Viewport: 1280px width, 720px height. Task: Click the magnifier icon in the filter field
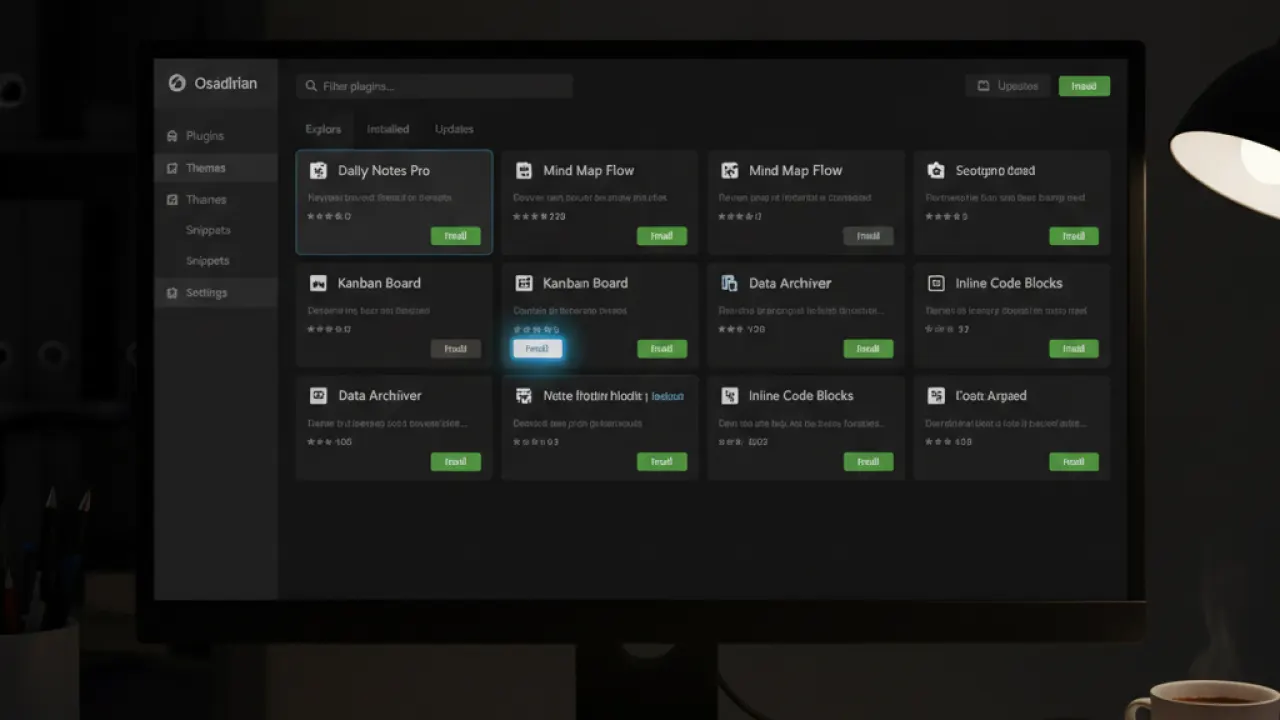(x=311, y=86)
